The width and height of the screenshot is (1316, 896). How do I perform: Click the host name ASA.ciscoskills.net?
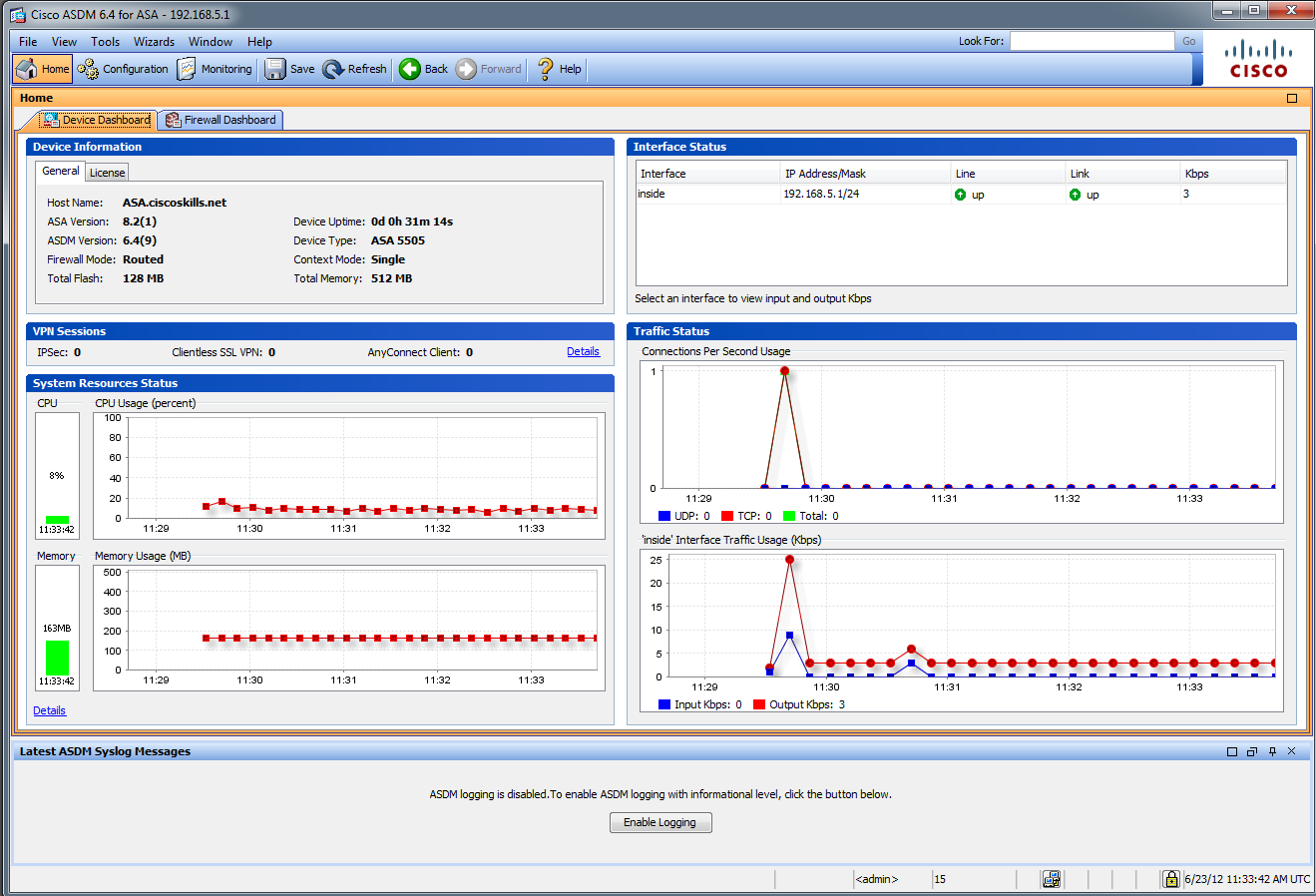[x=175, y=203]
